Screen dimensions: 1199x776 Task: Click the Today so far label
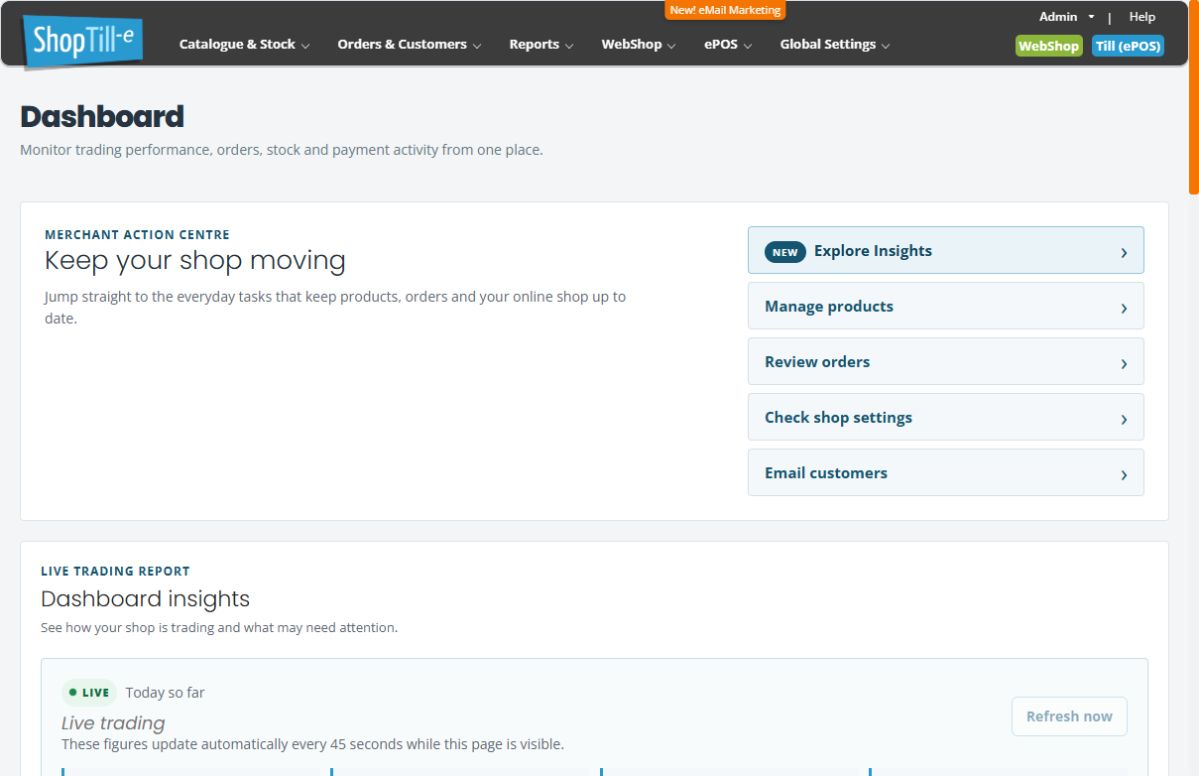pyautogui.click(x=164, y=693)
